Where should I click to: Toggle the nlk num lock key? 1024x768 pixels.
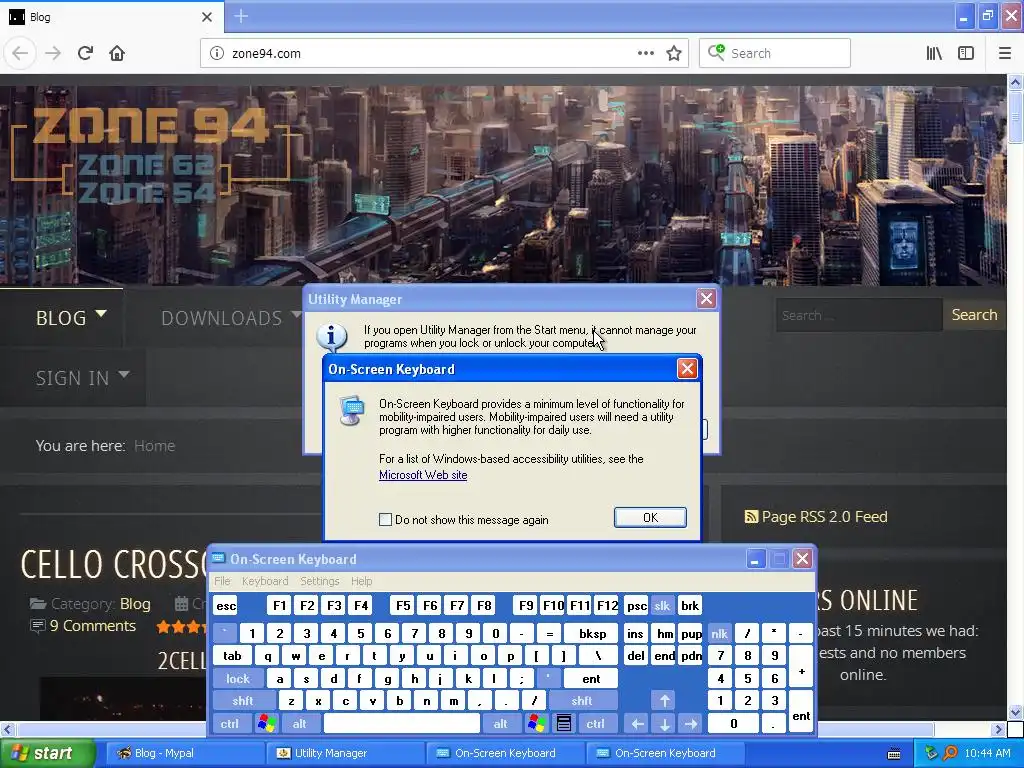pos(719,633)
